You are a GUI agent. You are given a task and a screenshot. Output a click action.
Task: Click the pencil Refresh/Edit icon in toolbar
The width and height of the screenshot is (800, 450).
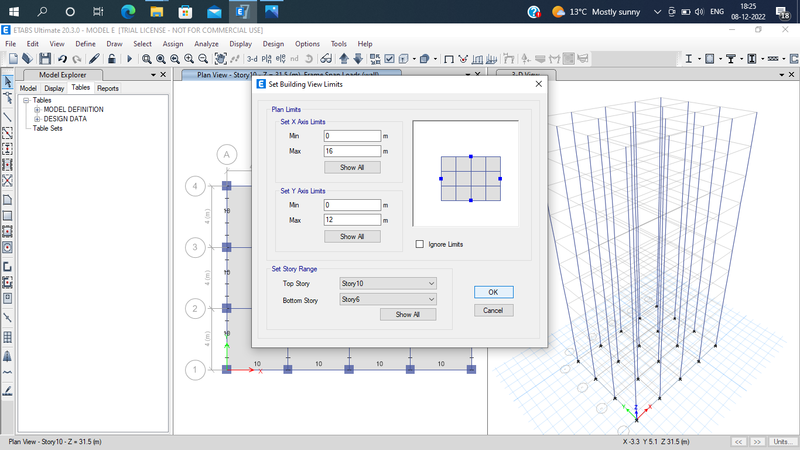(94, 59)
